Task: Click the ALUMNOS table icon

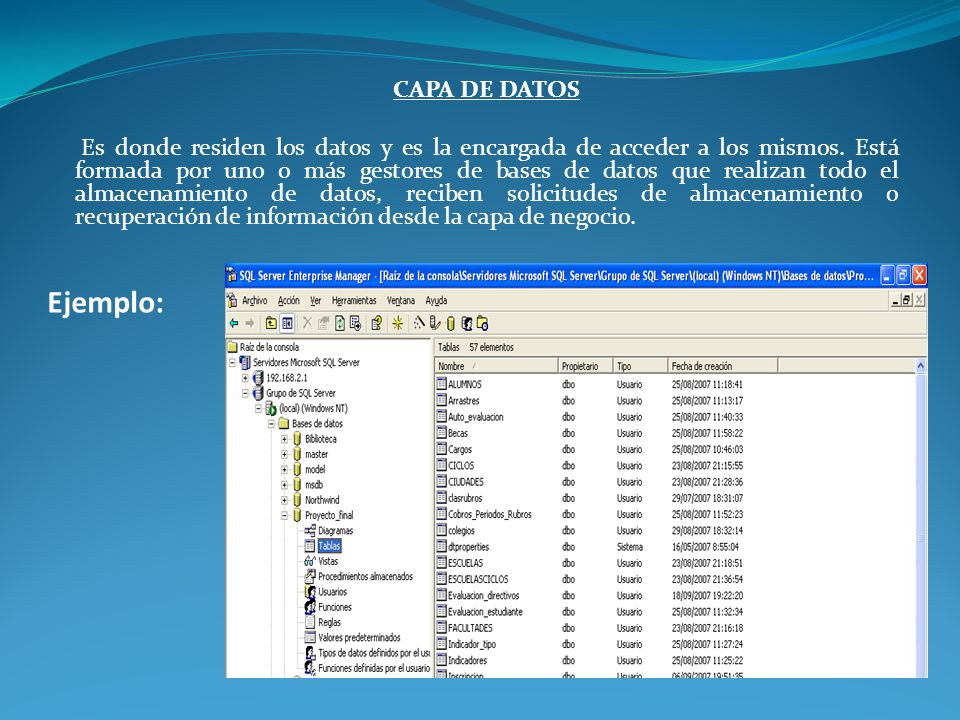Action: [x=441, y=384]
